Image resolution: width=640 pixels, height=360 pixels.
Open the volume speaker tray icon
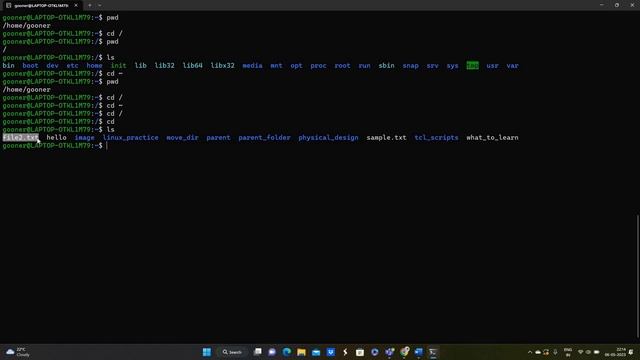point(588,352)
